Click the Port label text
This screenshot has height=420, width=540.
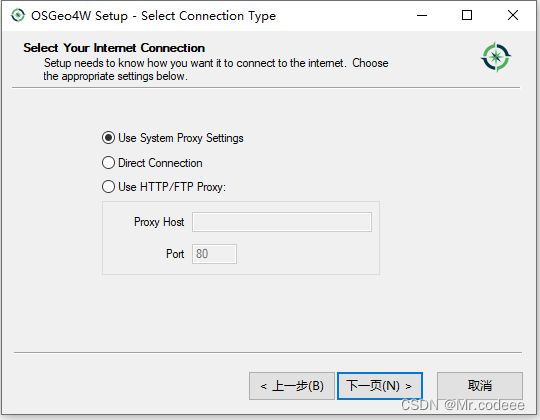pos(175,254)
